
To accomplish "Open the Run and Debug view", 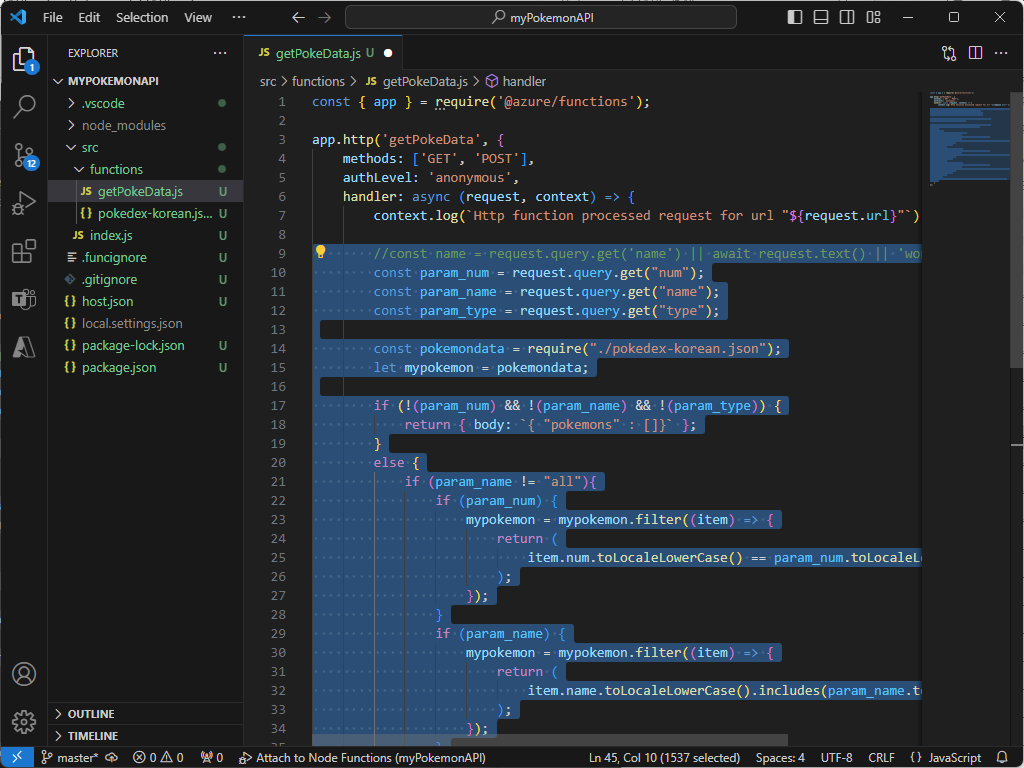I will point(24,203).
